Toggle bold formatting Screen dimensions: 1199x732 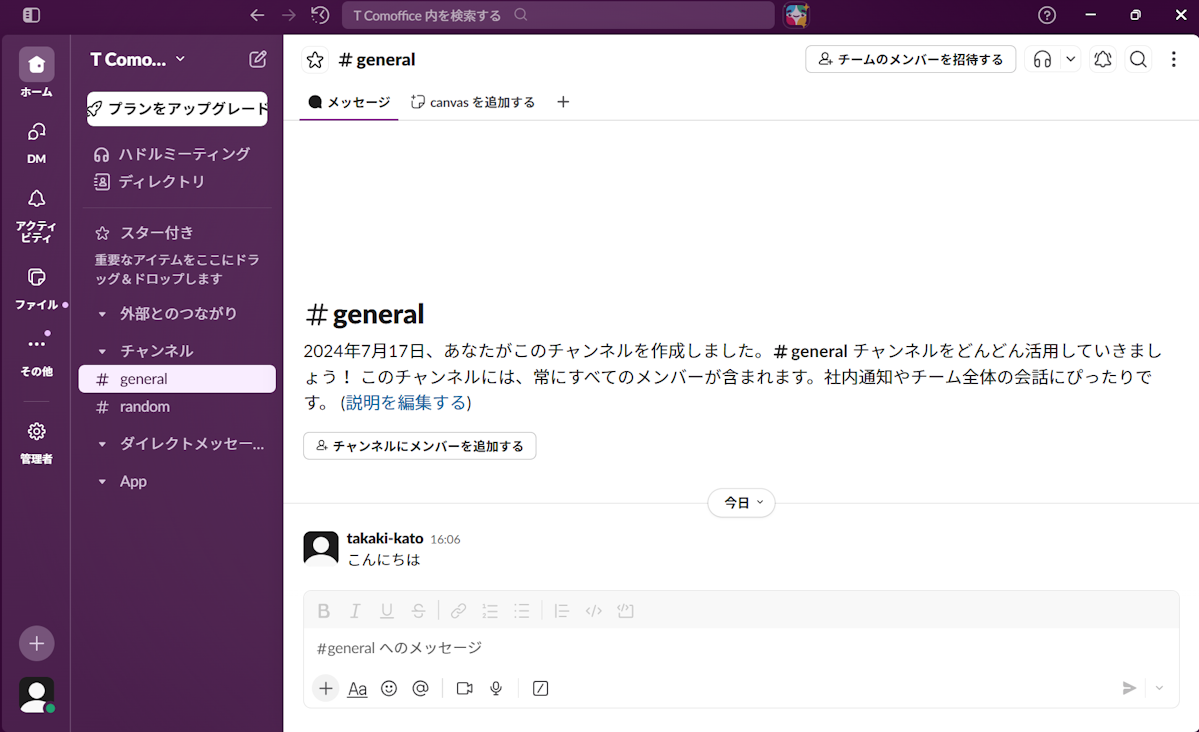click(323, 610)
